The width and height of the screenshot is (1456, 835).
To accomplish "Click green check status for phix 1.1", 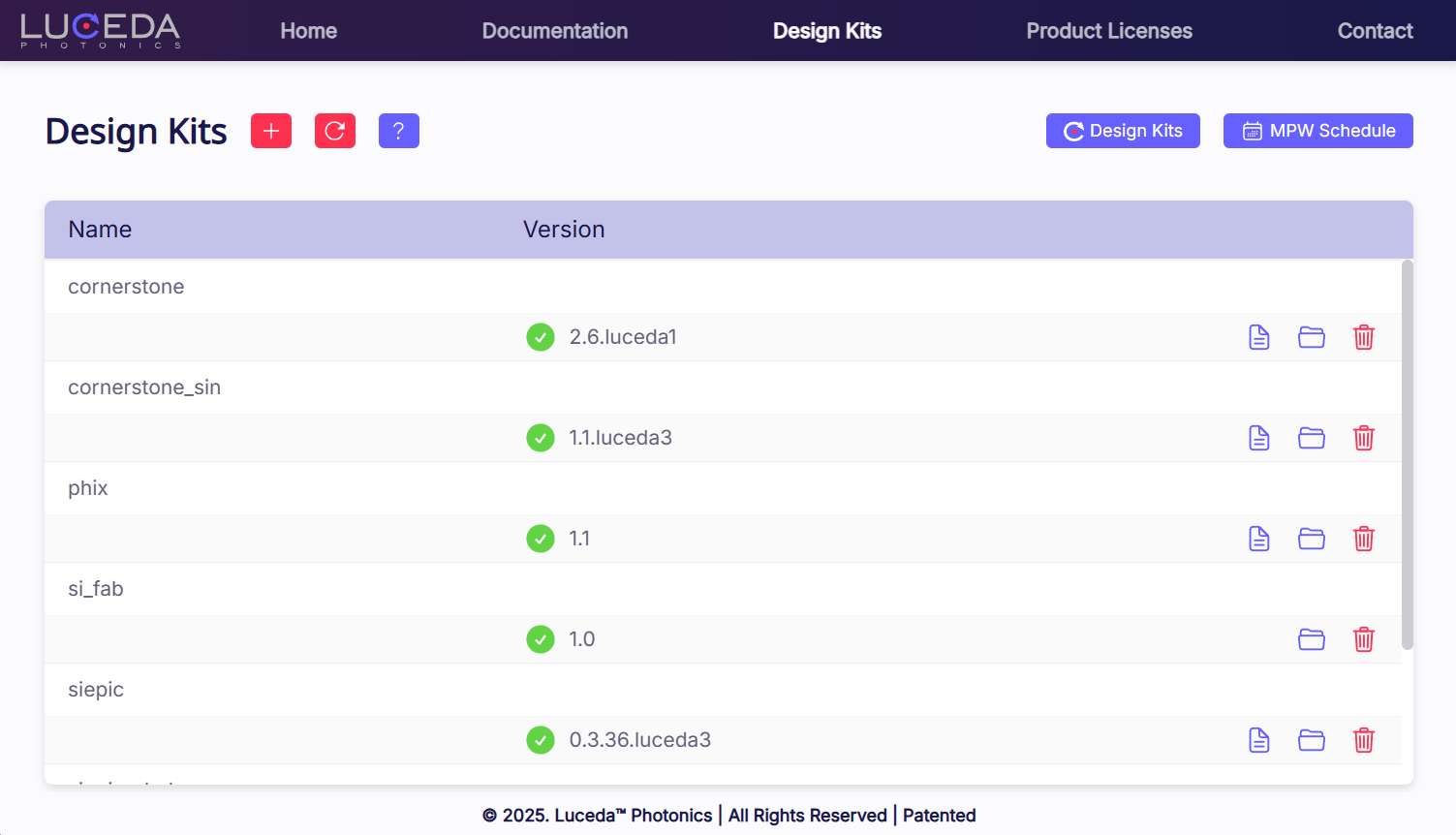I will coord(541,539).
